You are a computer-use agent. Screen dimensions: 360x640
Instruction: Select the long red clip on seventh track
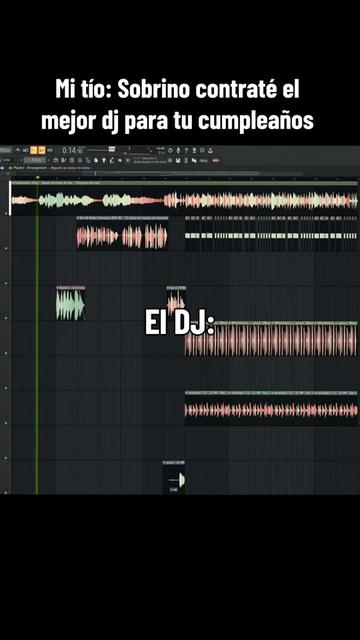(271, 408)
